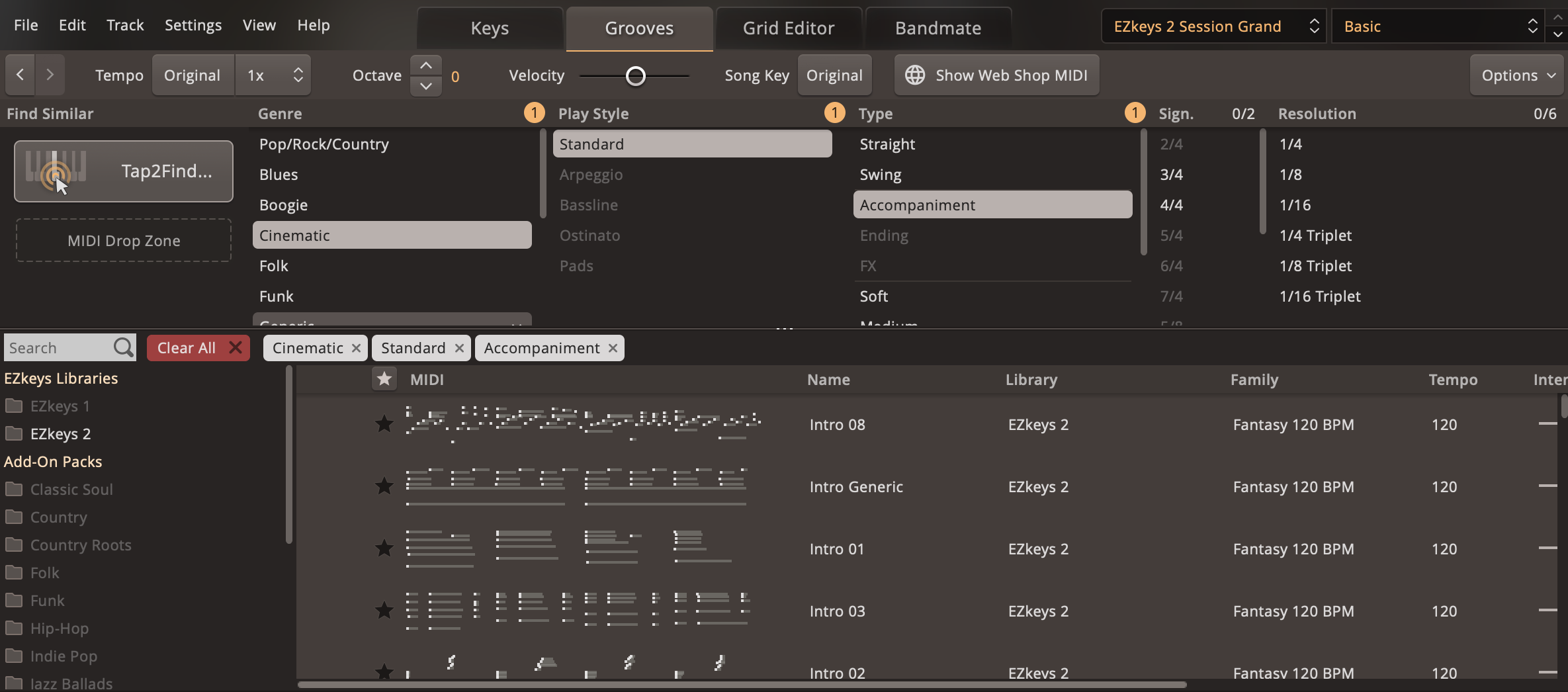Click the forward navigation arrow
This screenshot has height=692, width=1568.
50,75
